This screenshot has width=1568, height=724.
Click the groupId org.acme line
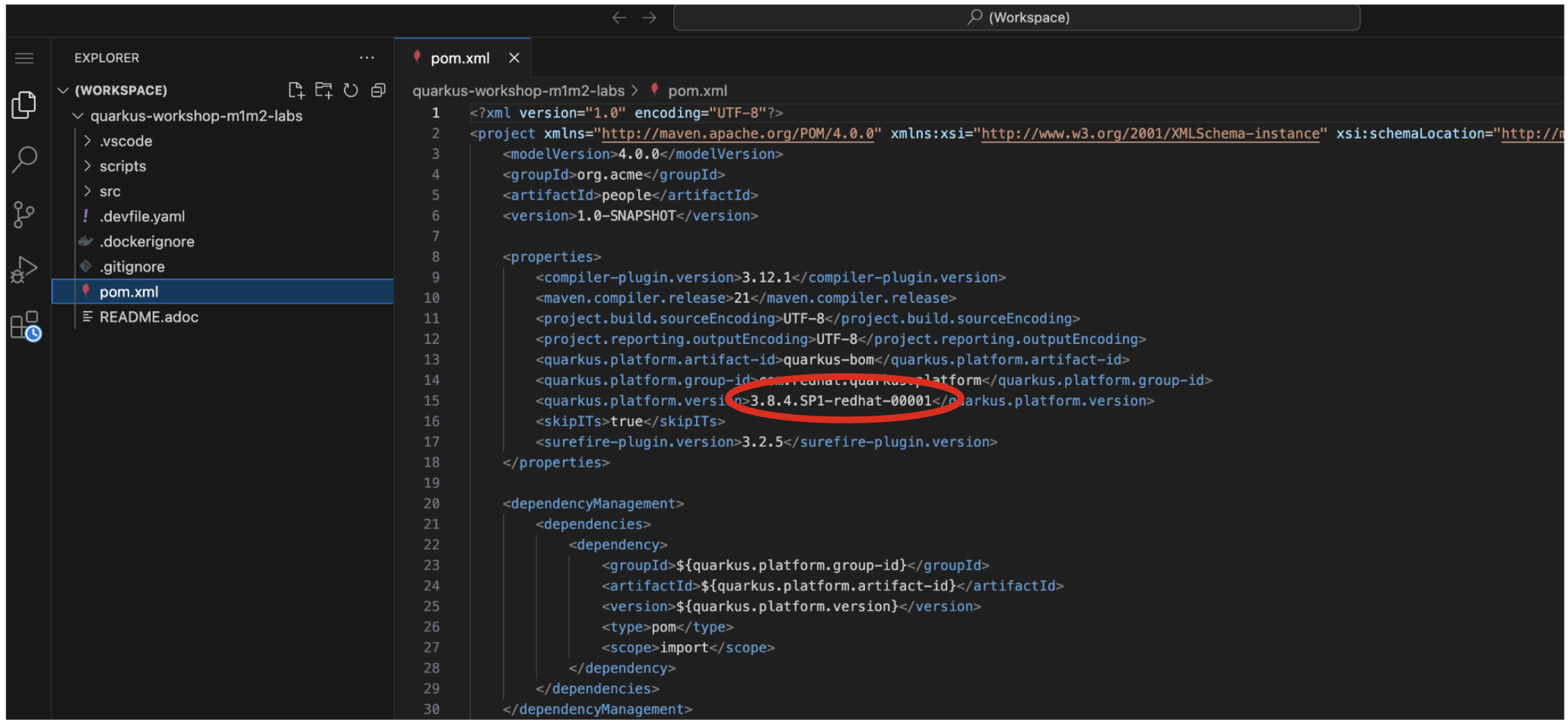pos(614,174)
